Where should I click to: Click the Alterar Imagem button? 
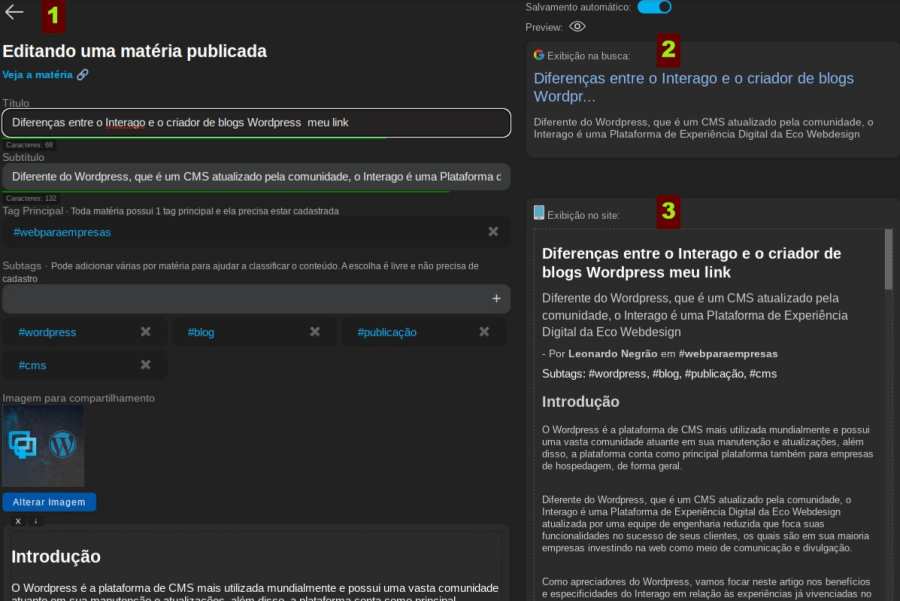tap(49, 502)
